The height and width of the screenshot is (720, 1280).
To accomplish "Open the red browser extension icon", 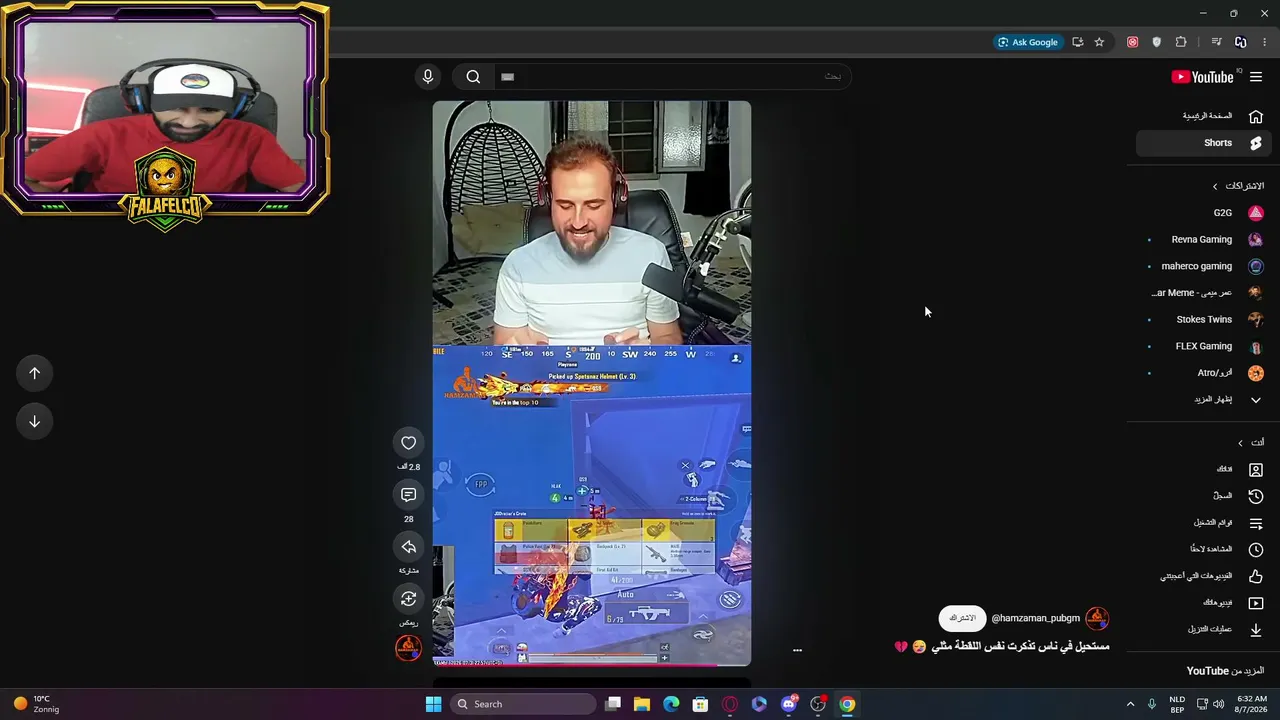I will point(1132,42).
